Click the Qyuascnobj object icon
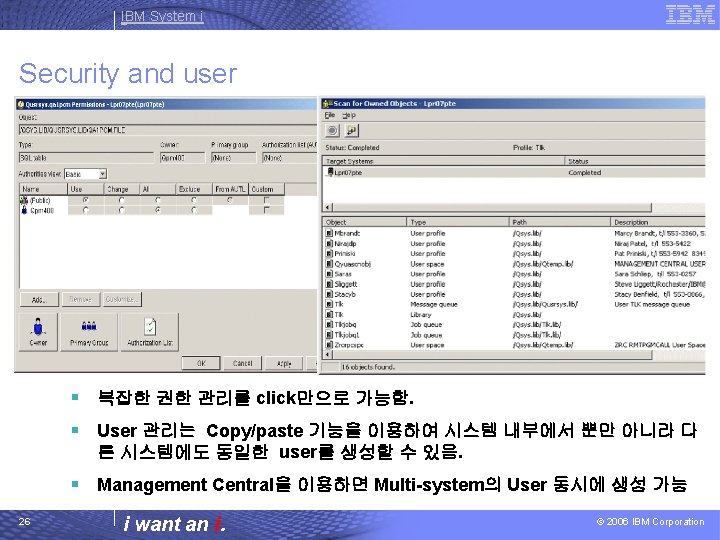The image size is (720, 540). pyautogui.click(x=329, y=264)
